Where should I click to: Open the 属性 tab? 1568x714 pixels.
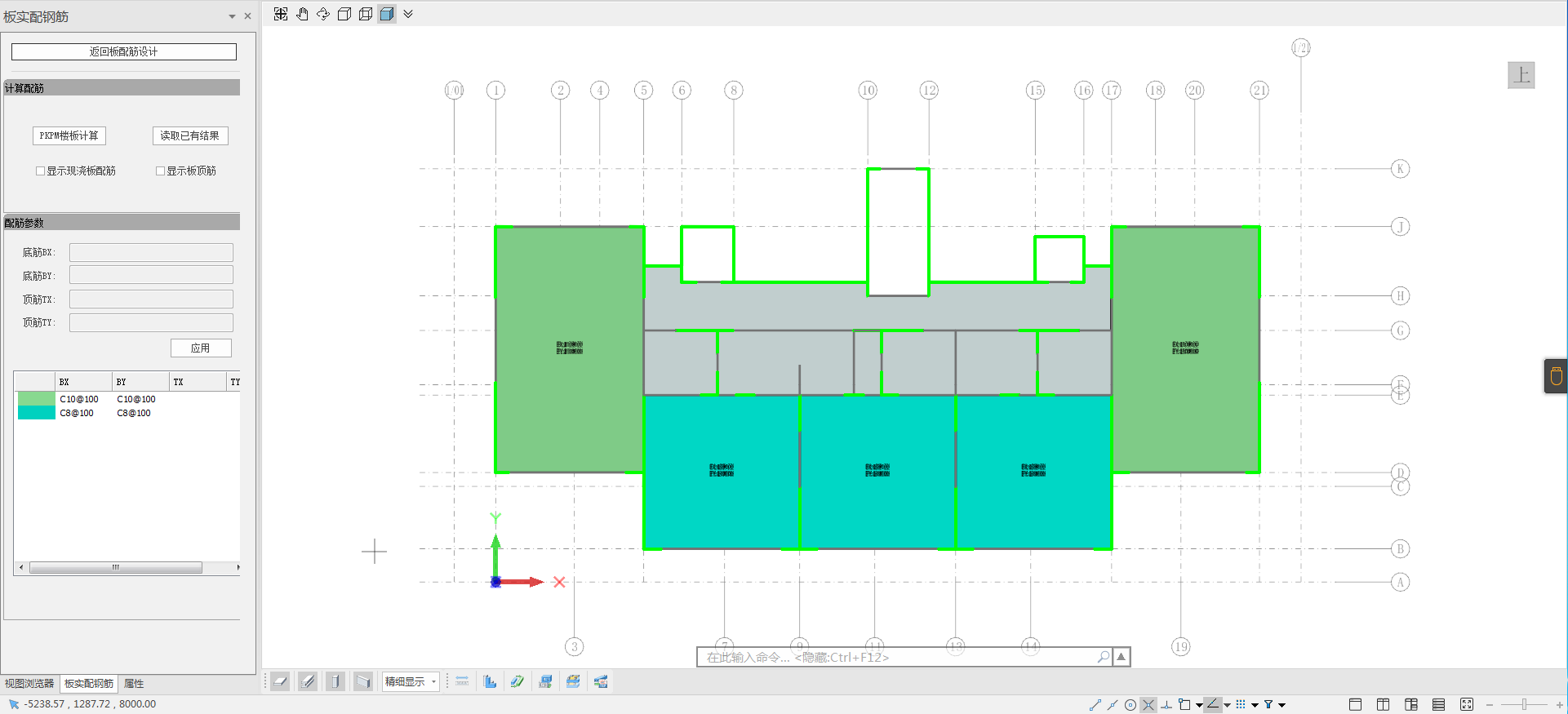coord(134,684)
